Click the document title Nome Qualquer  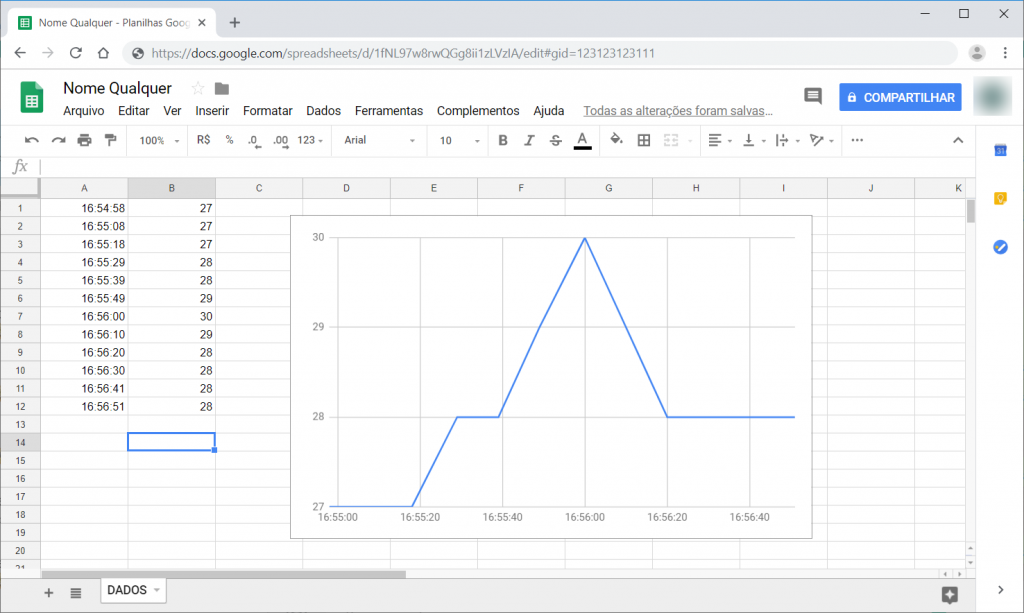118,88
